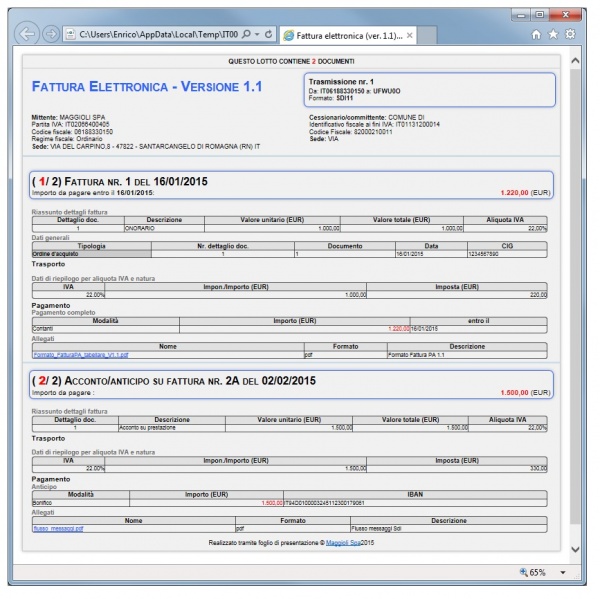
Task: Click the Home icon
Action: (x=536, y=35)
